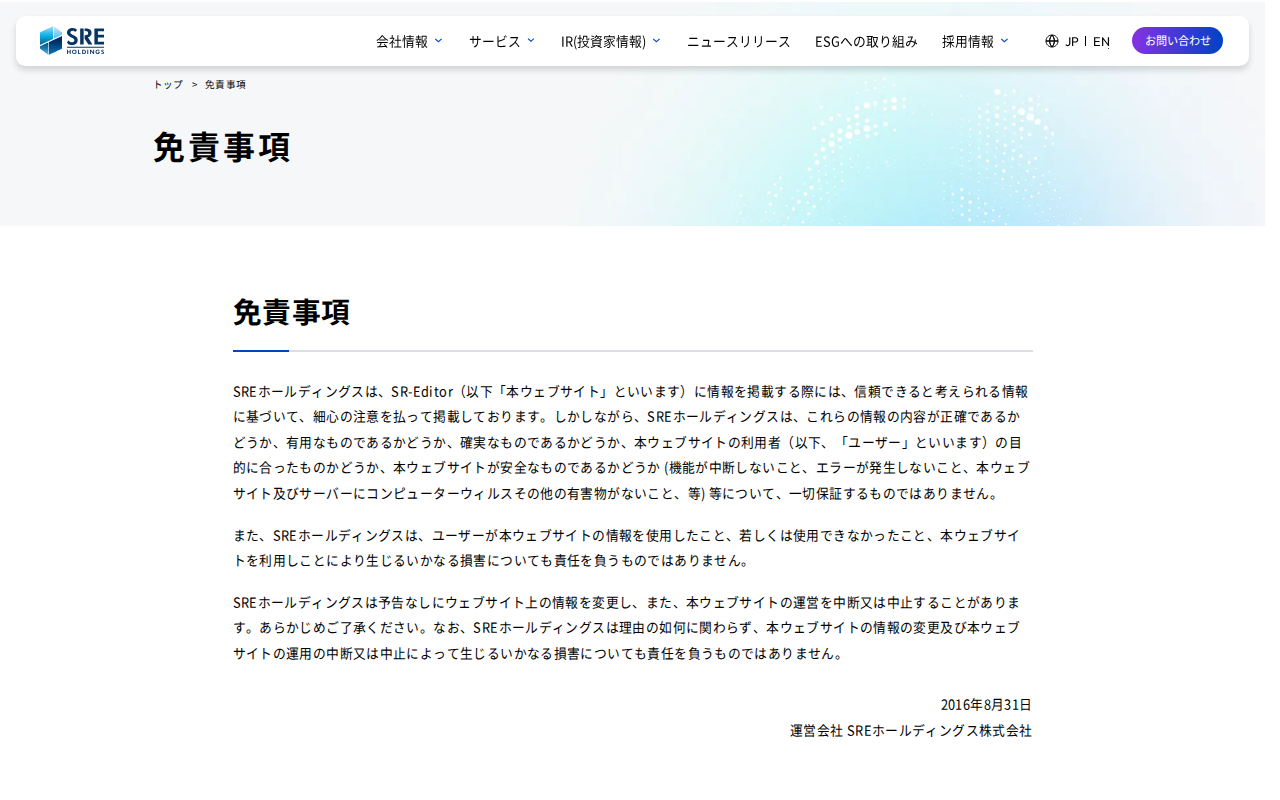The width and height of the screenshot is (1280, 800).
Task: Open ESGへの取り組み page
Action: pyautogui.click(x=866, y=41)
